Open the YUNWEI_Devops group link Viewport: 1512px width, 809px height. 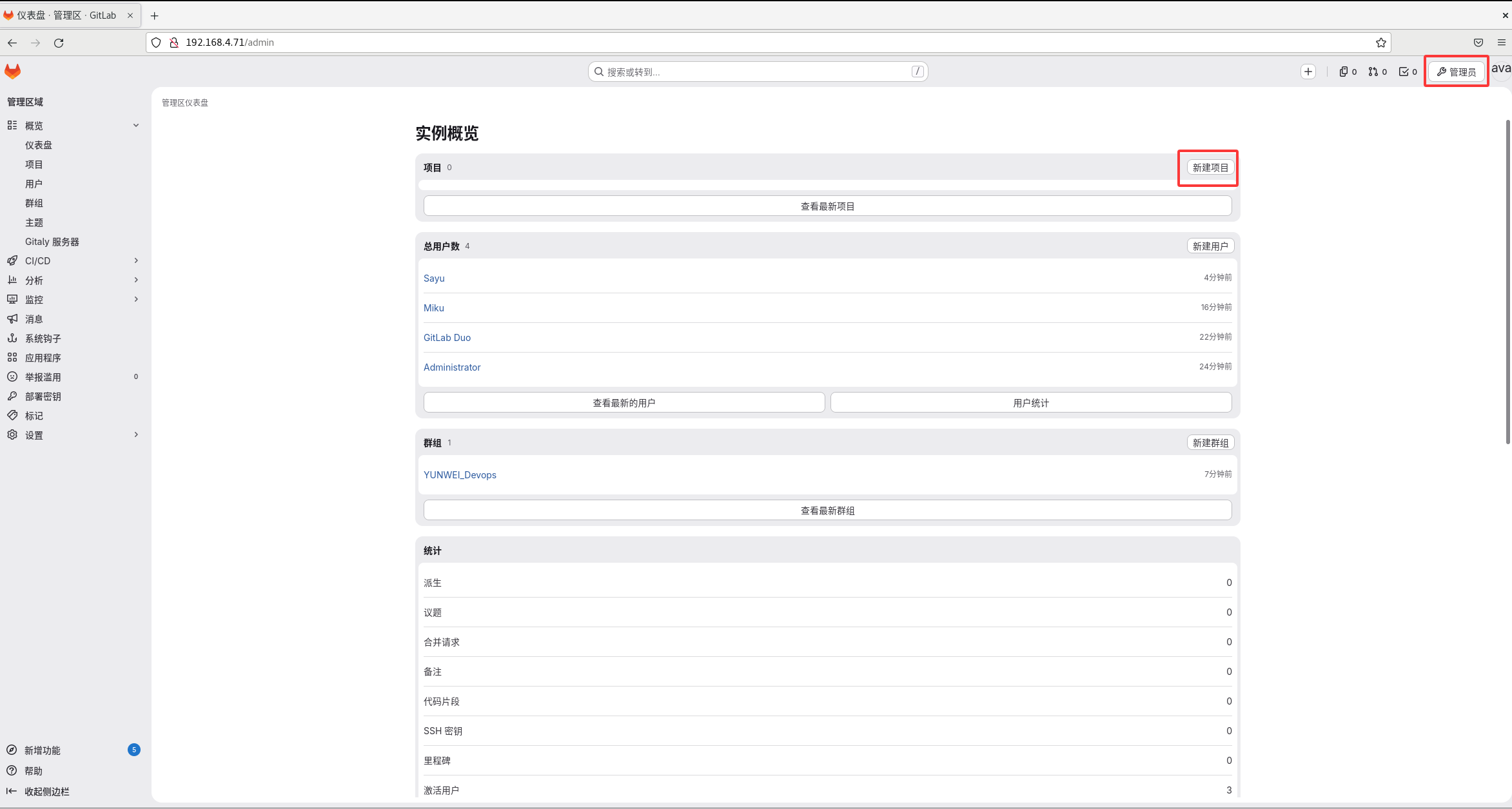[460, 475]
